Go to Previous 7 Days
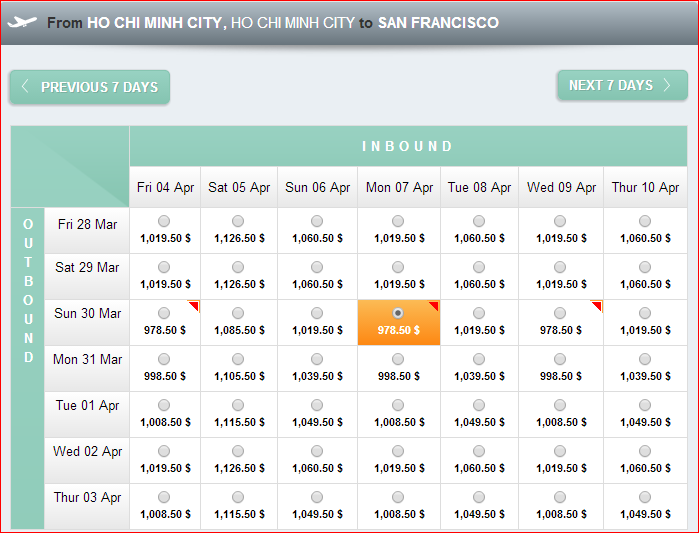The image size is (699, 533). pos(90,87)
